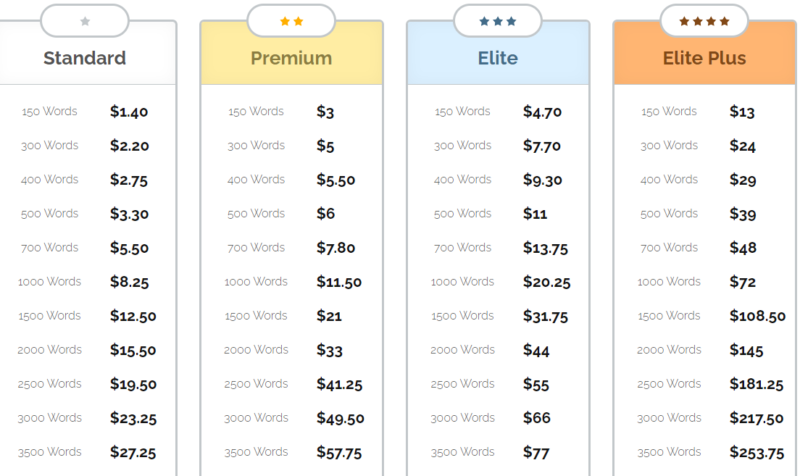The width and height of the screenshot is (800, 476).
Task: Pick Standard 3500 Words at $27.25
Action: 133,452
